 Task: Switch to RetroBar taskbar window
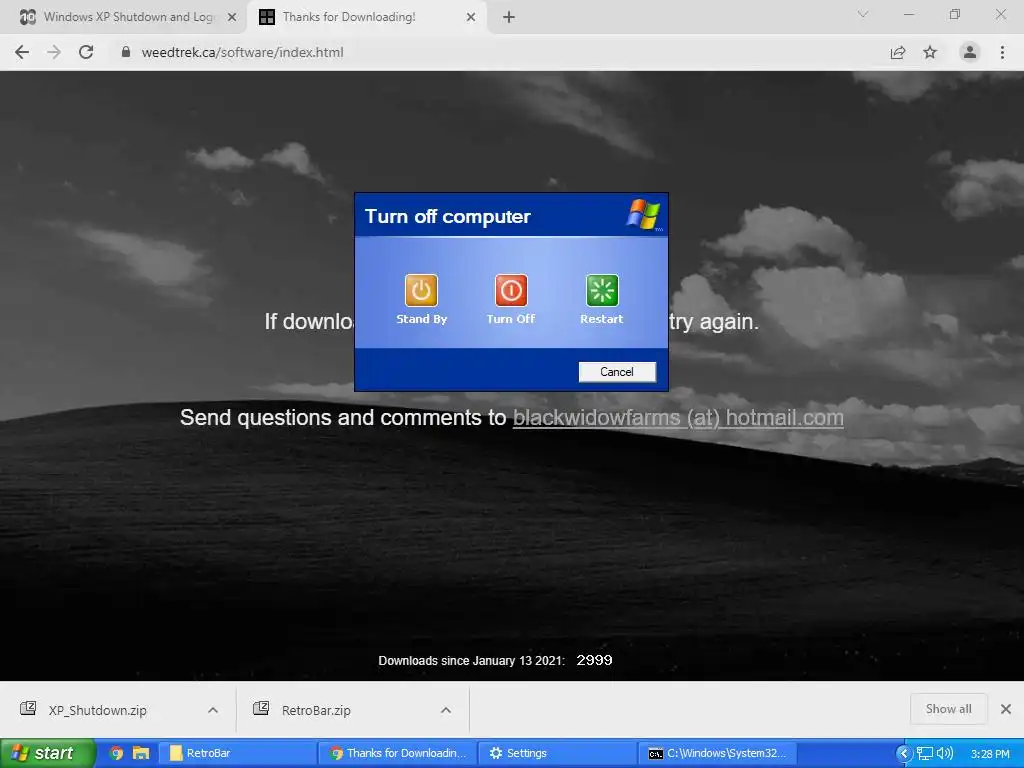tap(238, 753)
